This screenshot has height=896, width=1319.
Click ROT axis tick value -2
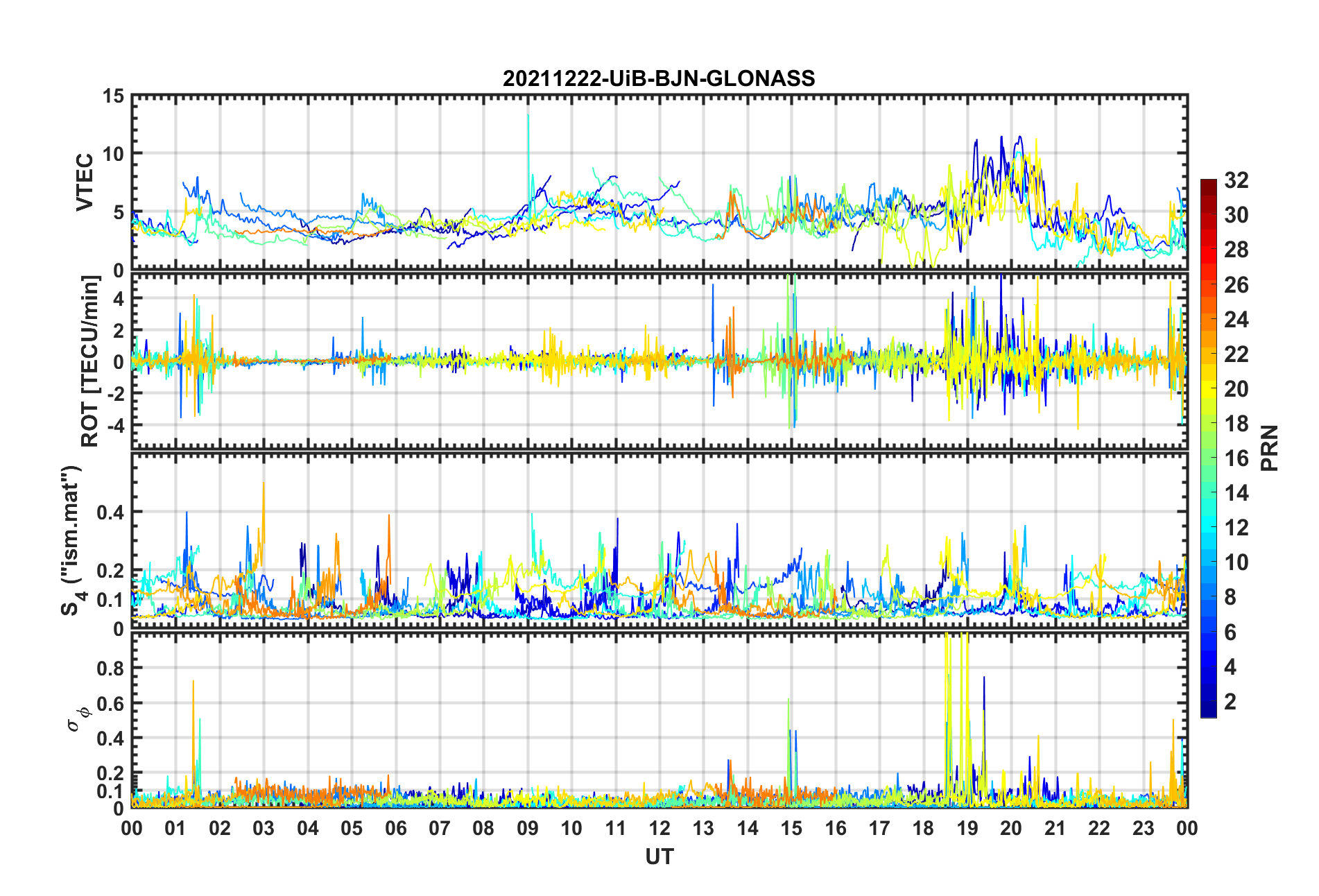(x=114, y=393)
